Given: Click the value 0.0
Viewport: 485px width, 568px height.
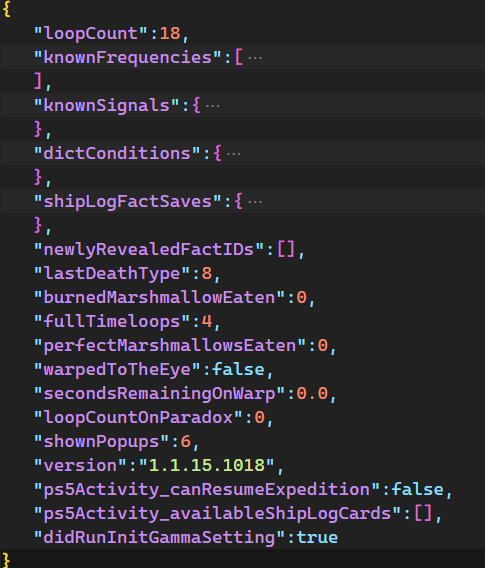Looking at the screenshot, I should [x=312, y=393].
